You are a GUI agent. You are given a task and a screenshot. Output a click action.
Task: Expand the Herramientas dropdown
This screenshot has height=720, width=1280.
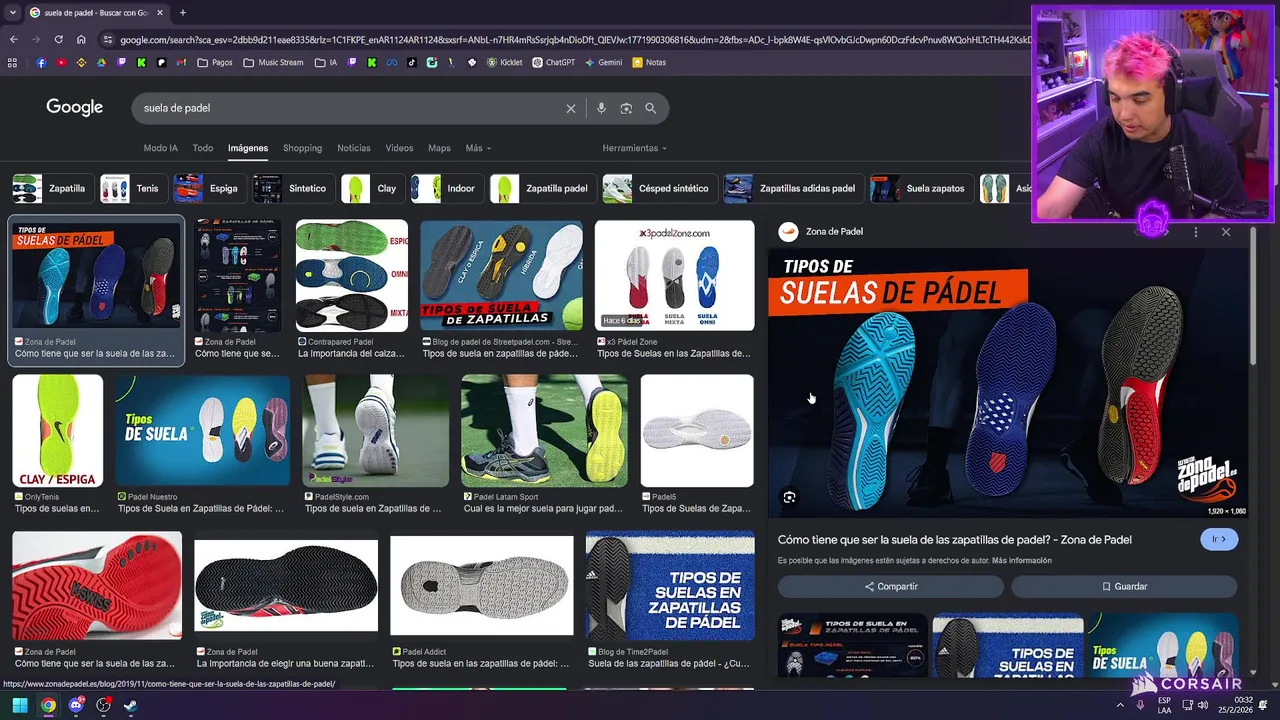pos(634,148)
